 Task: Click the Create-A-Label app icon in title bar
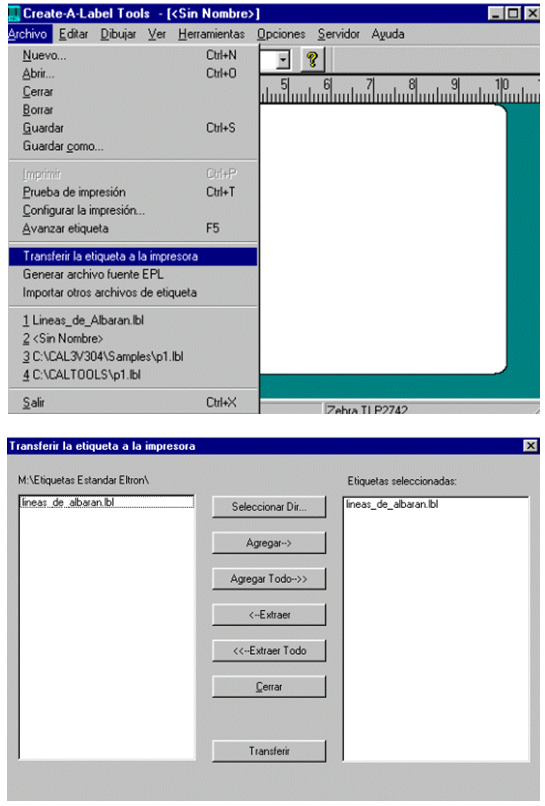[14, 13]
